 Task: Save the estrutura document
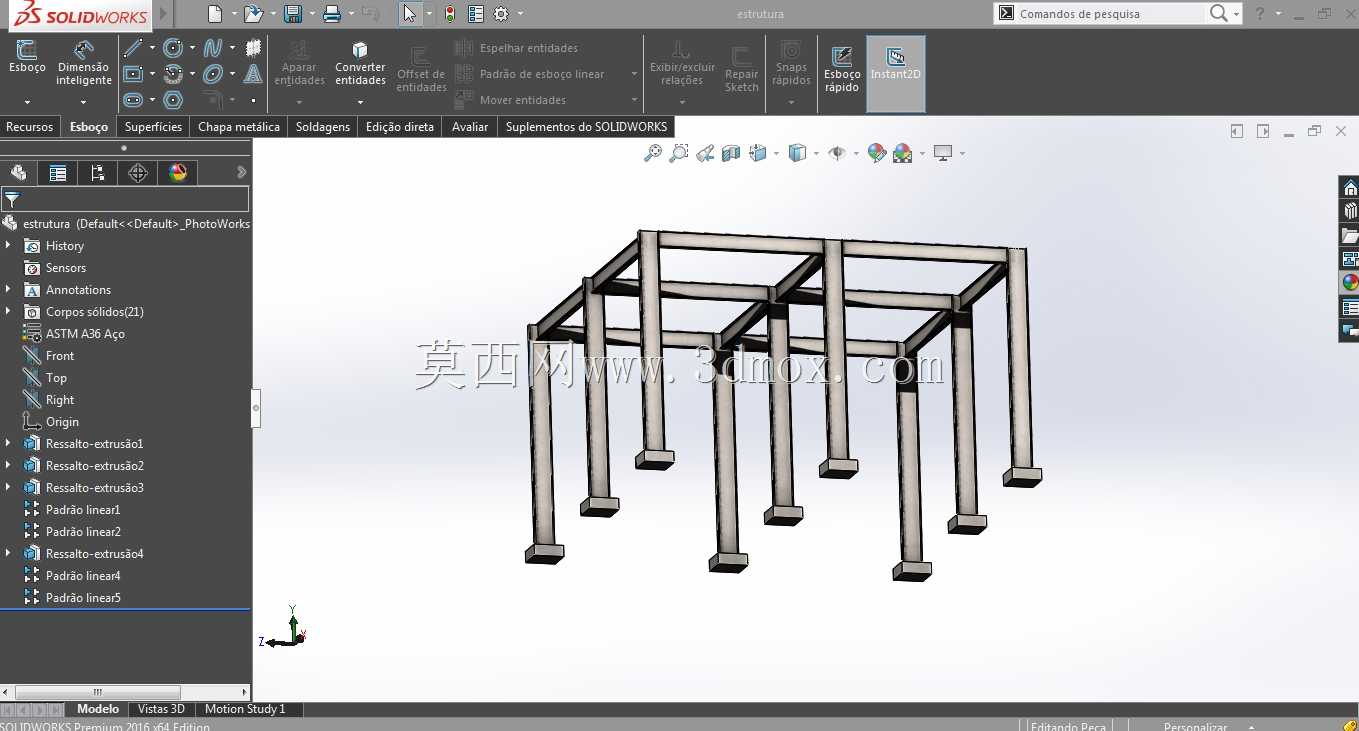tap(293, 14)
